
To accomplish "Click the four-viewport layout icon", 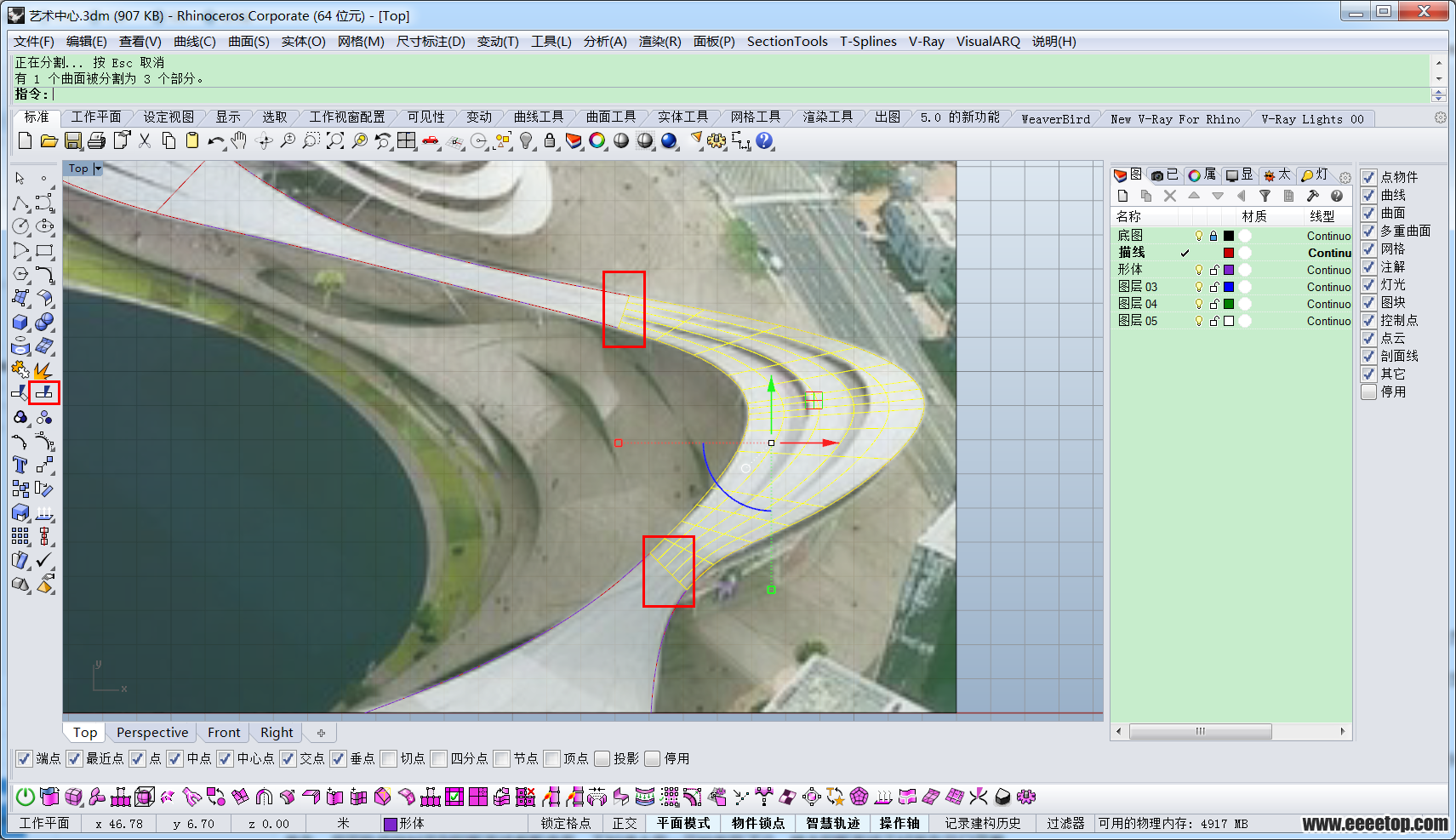I will point(407,140).
